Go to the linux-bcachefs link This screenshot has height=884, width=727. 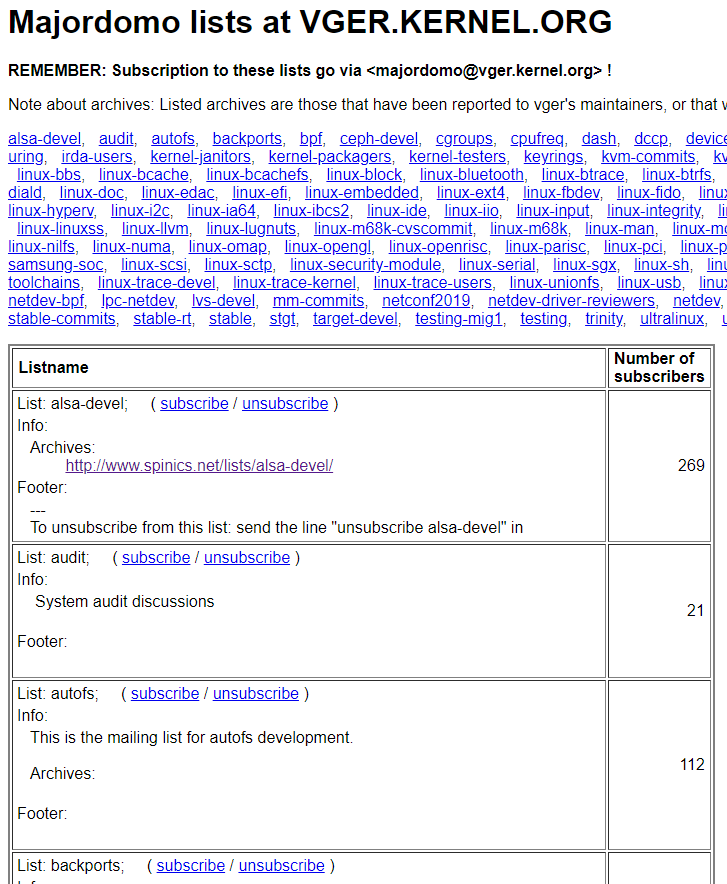coord(257,175)
